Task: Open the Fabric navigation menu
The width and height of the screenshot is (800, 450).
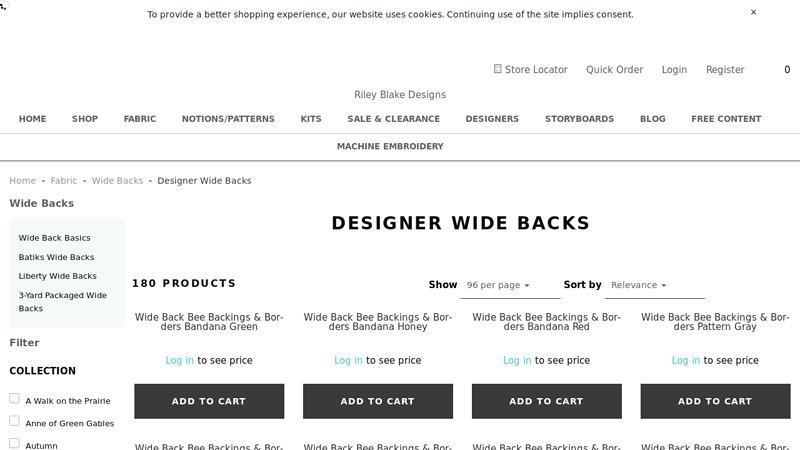Action: [x=140, y=119]
